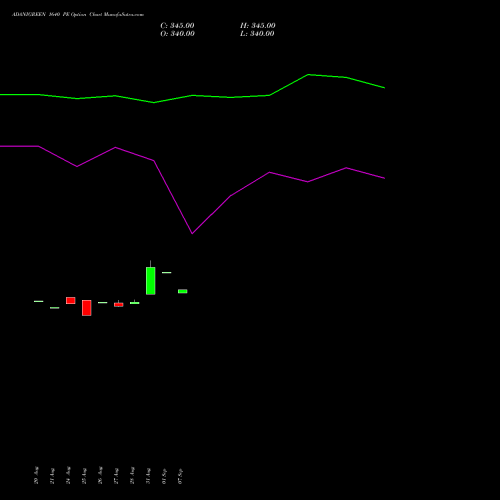
Task: Click the small red candle for 27 Aug
Action: point(119,304)
